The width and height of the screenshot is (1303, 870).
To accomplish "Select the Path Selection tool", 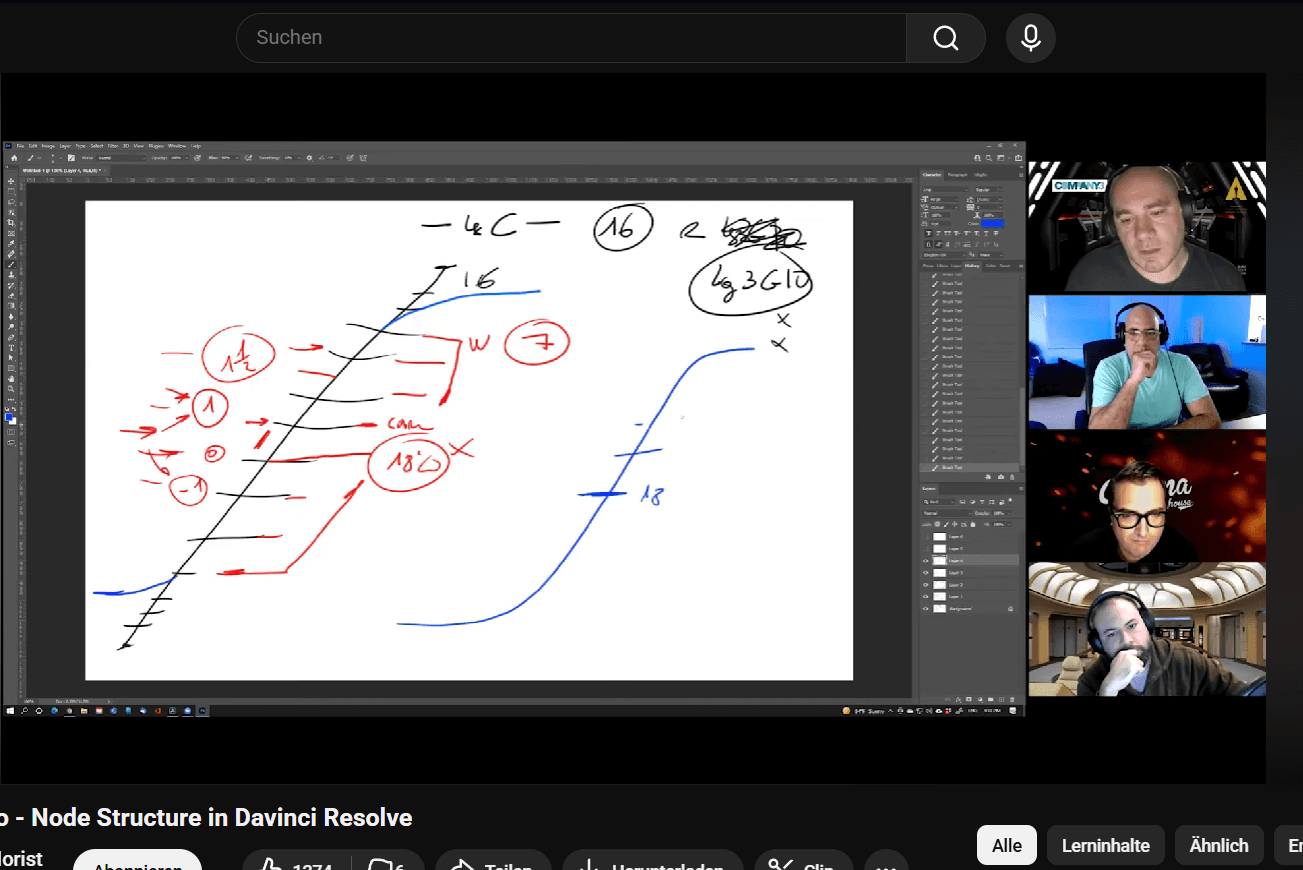I will (11, 358).
